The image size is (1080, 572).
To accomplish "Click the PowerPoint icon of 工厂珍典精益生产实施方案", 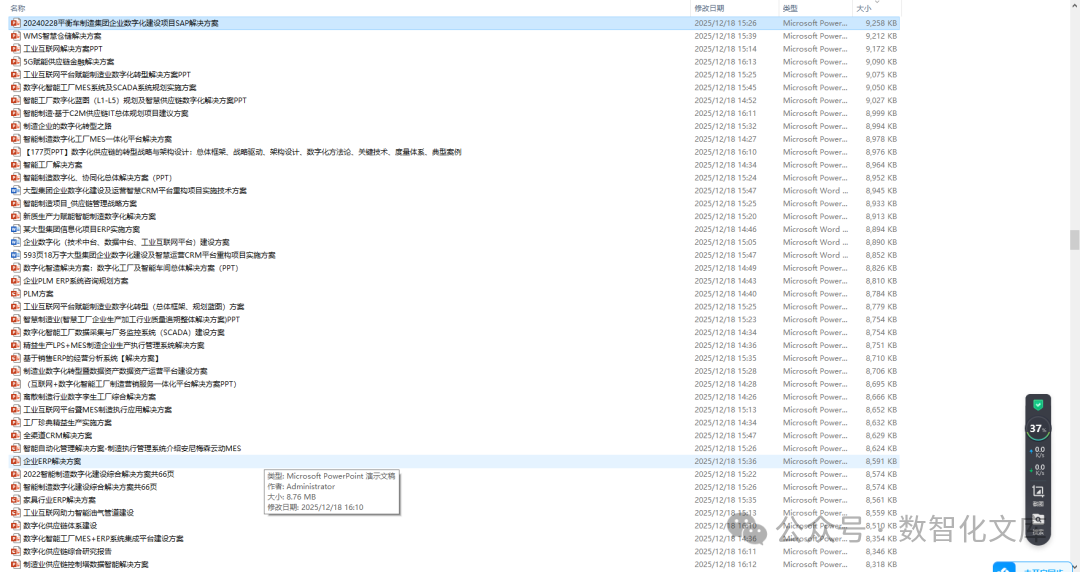I will click(x=16, y=422).
